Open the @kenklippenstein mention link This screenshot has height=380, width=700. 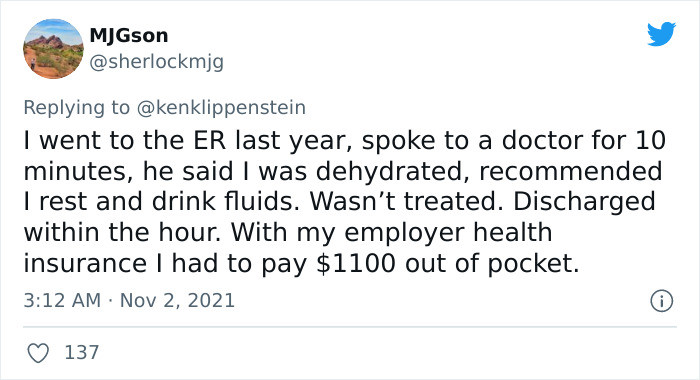(x=221, y=108)
